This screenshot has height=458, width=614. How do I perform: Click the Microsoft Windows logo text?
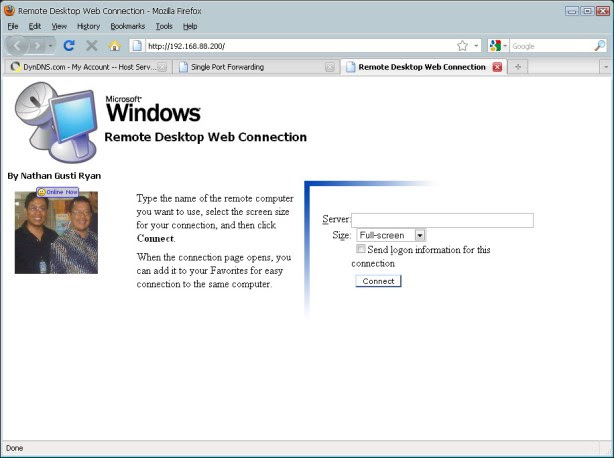(x=153, y=109)
